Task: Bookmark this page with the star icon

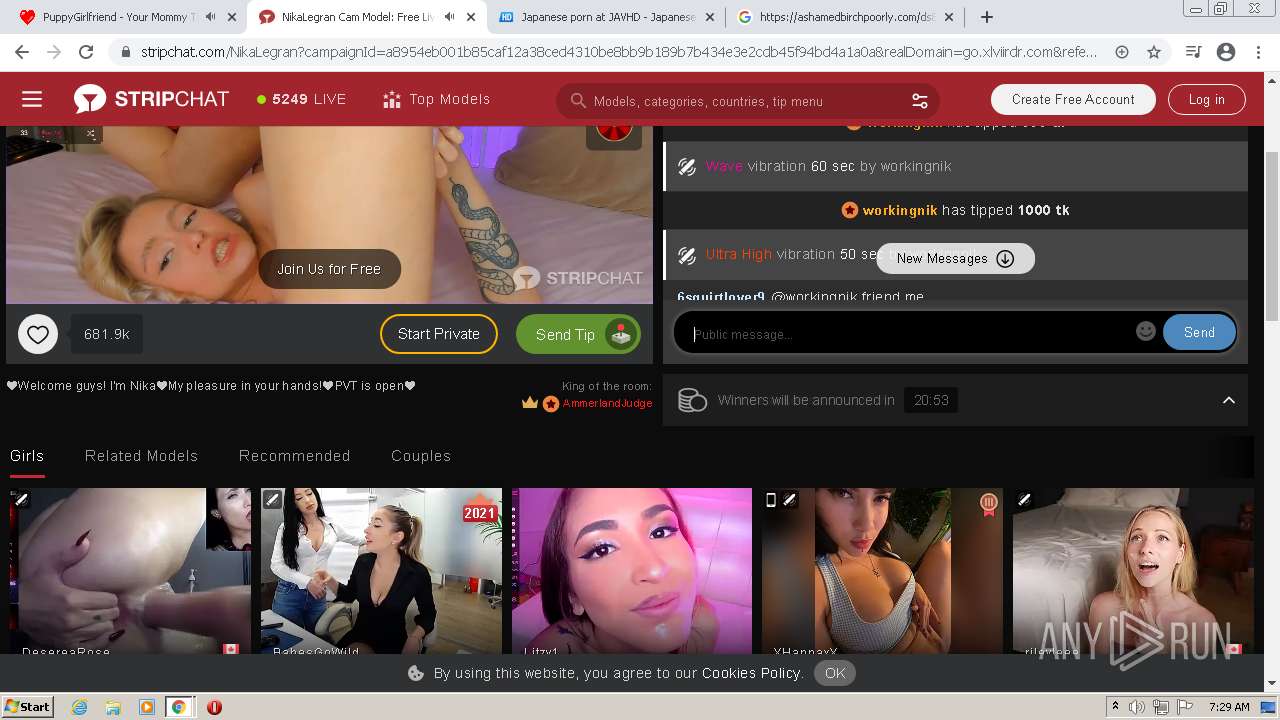Action: pyautogui.click(x=1154, y=52)
